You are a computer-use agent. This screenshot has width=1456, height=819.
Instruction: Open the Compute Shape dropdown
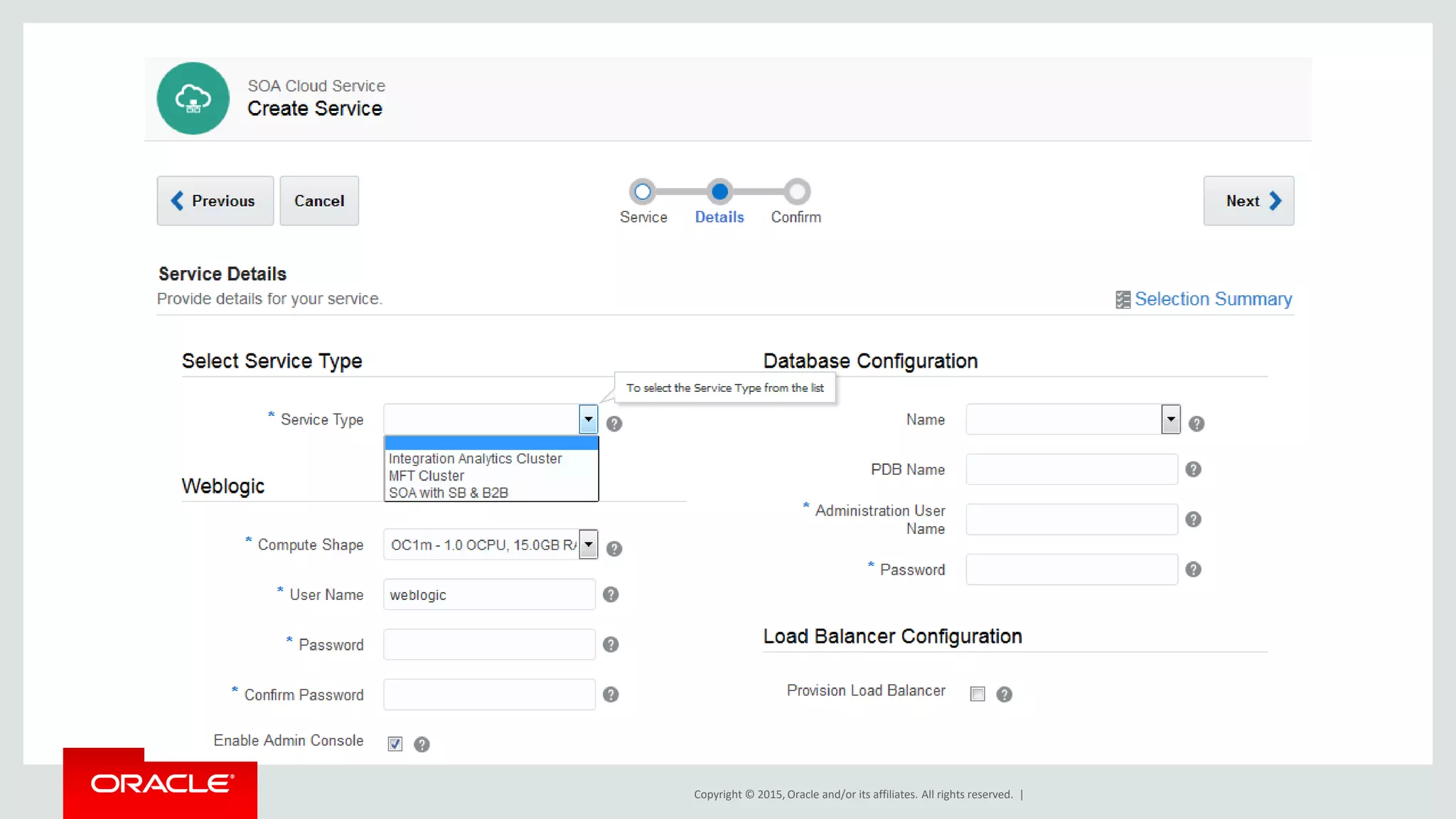[588, 545]
